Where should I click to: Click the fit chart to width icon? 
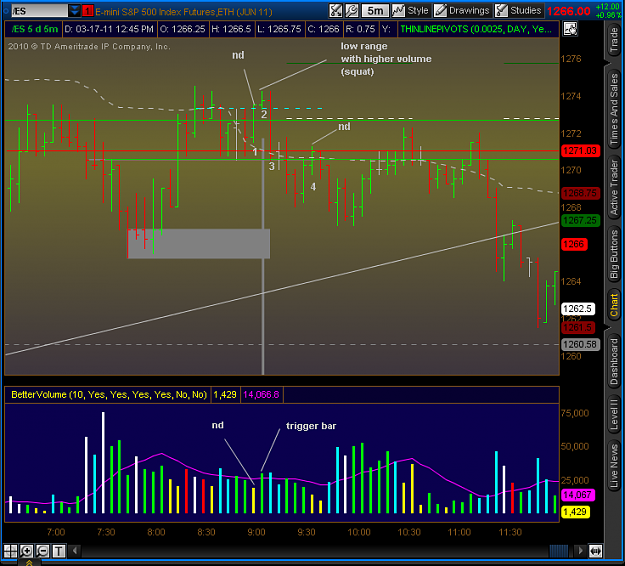pyautogui.click(x=596, y=551)
